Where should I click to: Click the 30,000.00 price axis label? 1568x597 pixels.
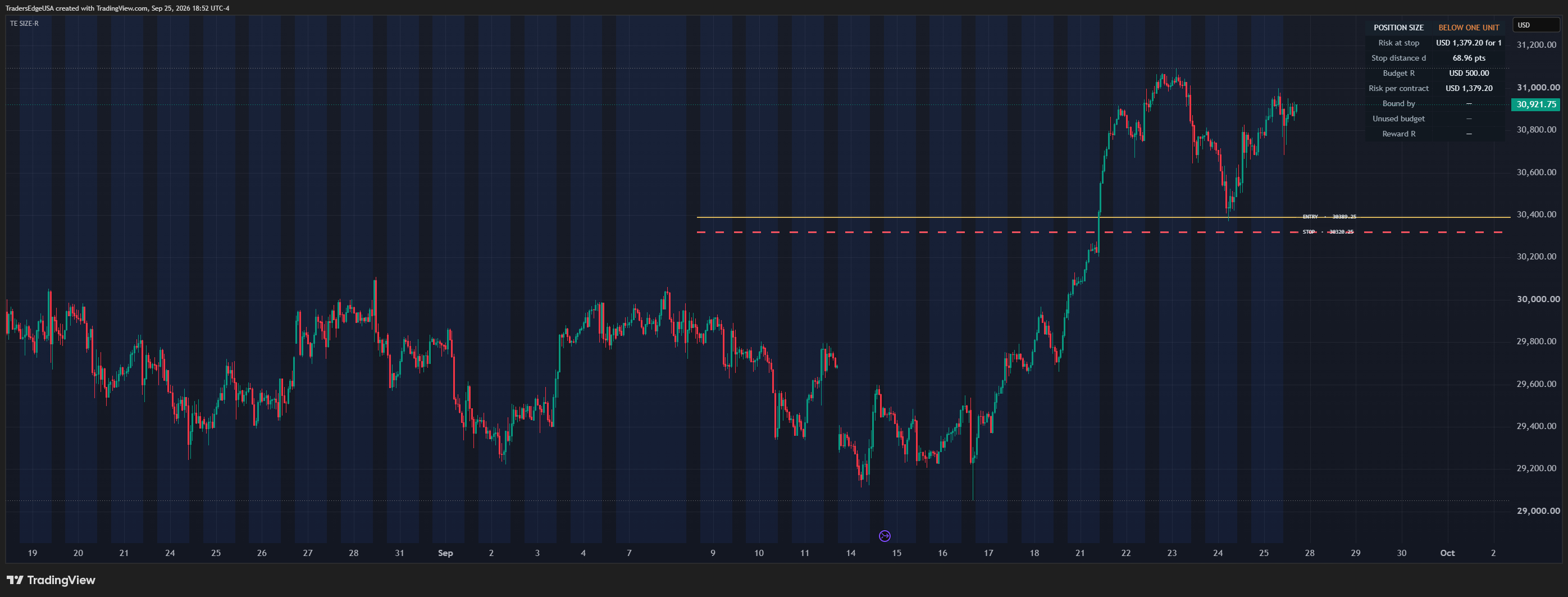(1538, 299)
